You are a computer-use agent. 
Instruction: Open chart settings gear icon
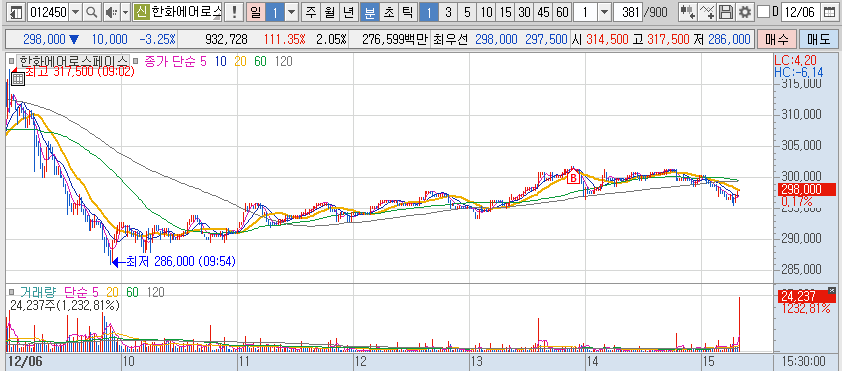pyautogui.click(x=744, y=12)
